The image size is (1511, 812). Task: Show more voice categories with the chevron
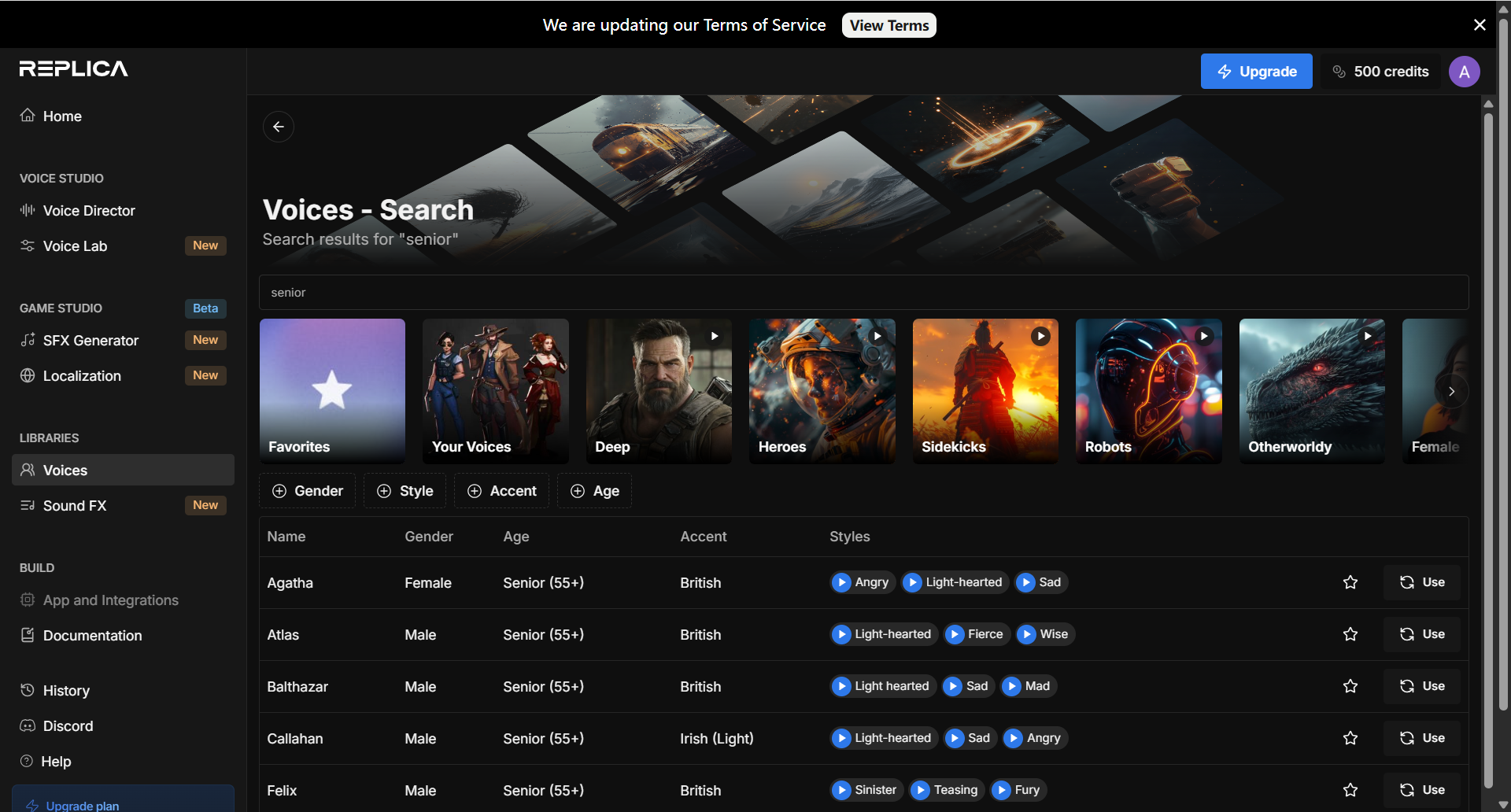click(1452, 391)
